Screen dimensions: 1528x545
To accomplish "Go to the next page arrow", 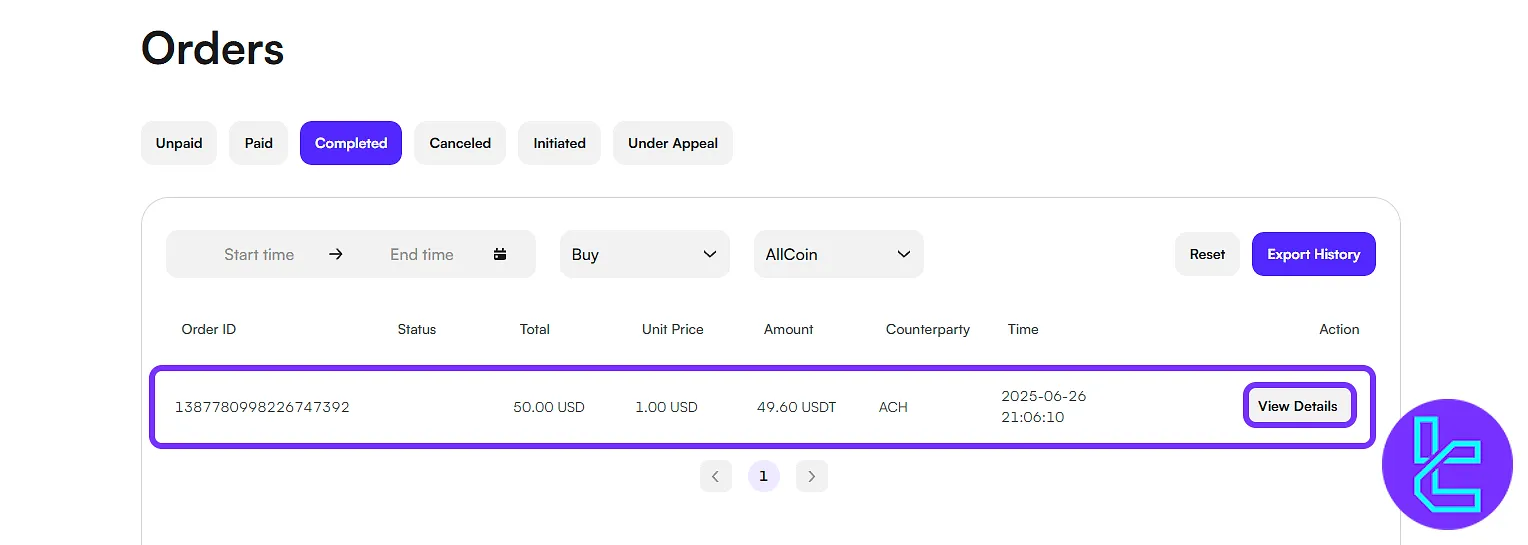I will (811, 476).
